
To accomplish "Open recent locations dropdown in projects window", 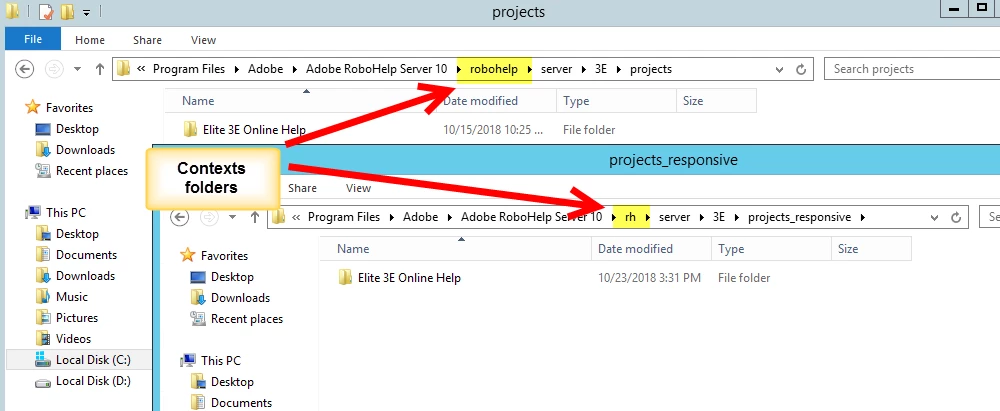I will tap(78, 69).
